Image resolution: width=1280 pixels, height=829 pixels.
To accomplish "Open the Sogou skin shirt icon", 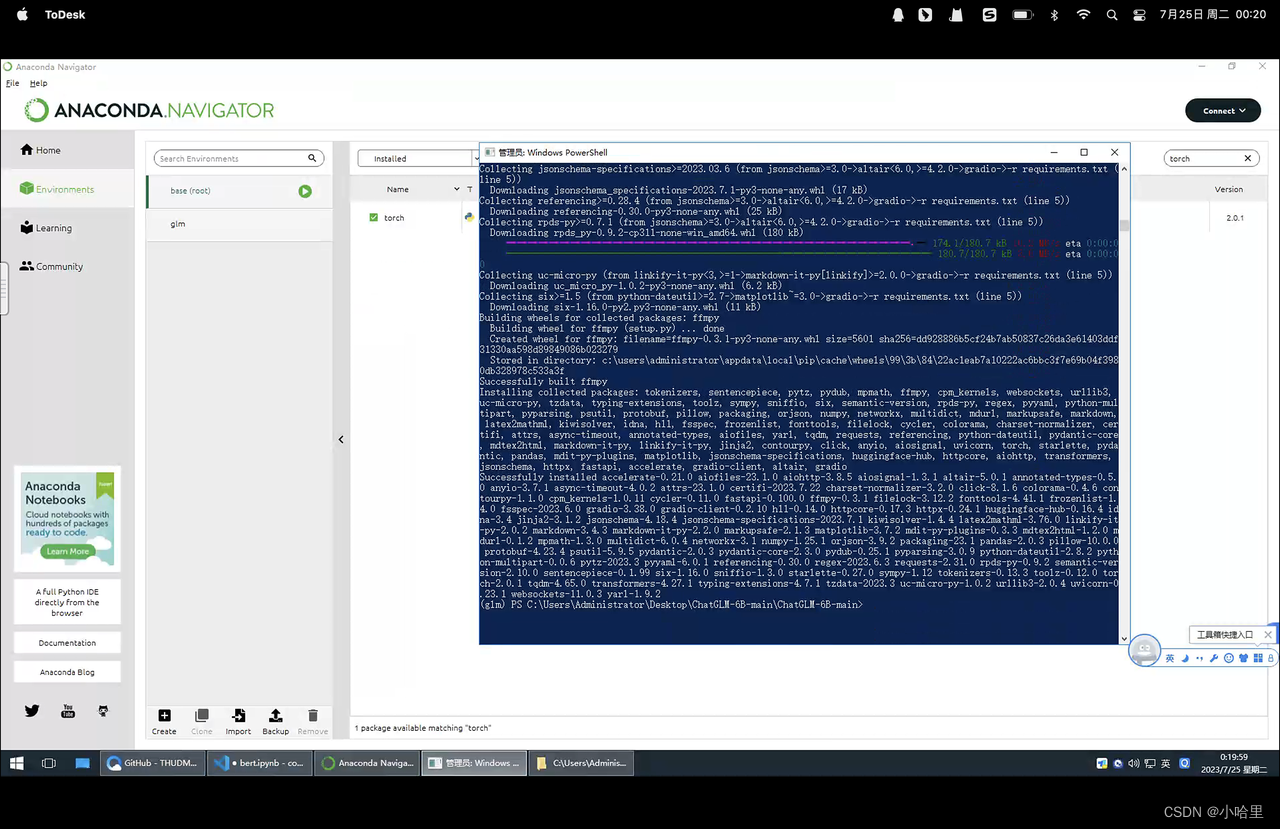I will [x=1243, y=658].
